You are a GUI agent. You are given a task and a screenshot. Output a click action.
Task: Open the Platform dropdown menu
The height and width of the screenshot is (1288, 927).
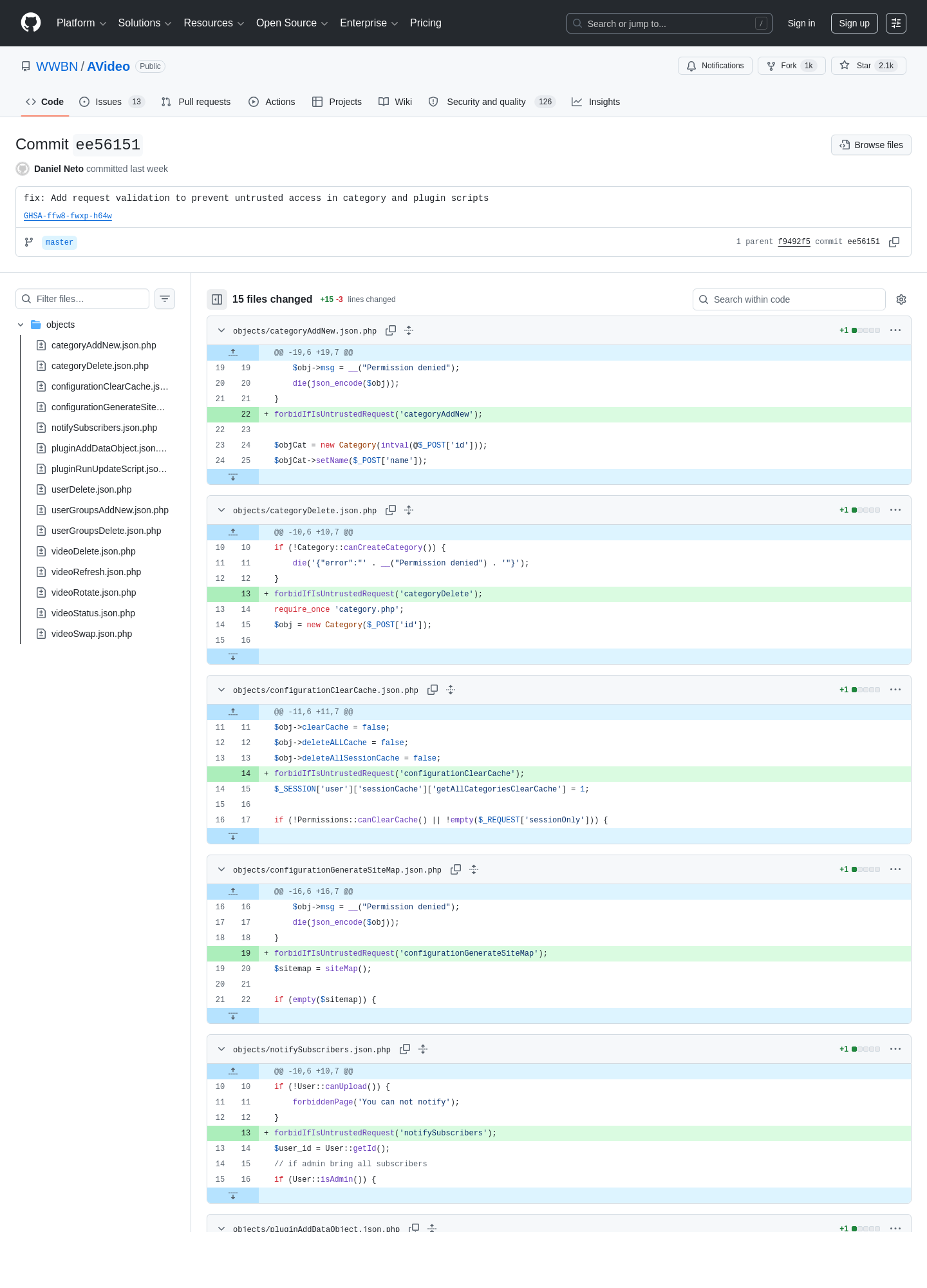(81, 23)
